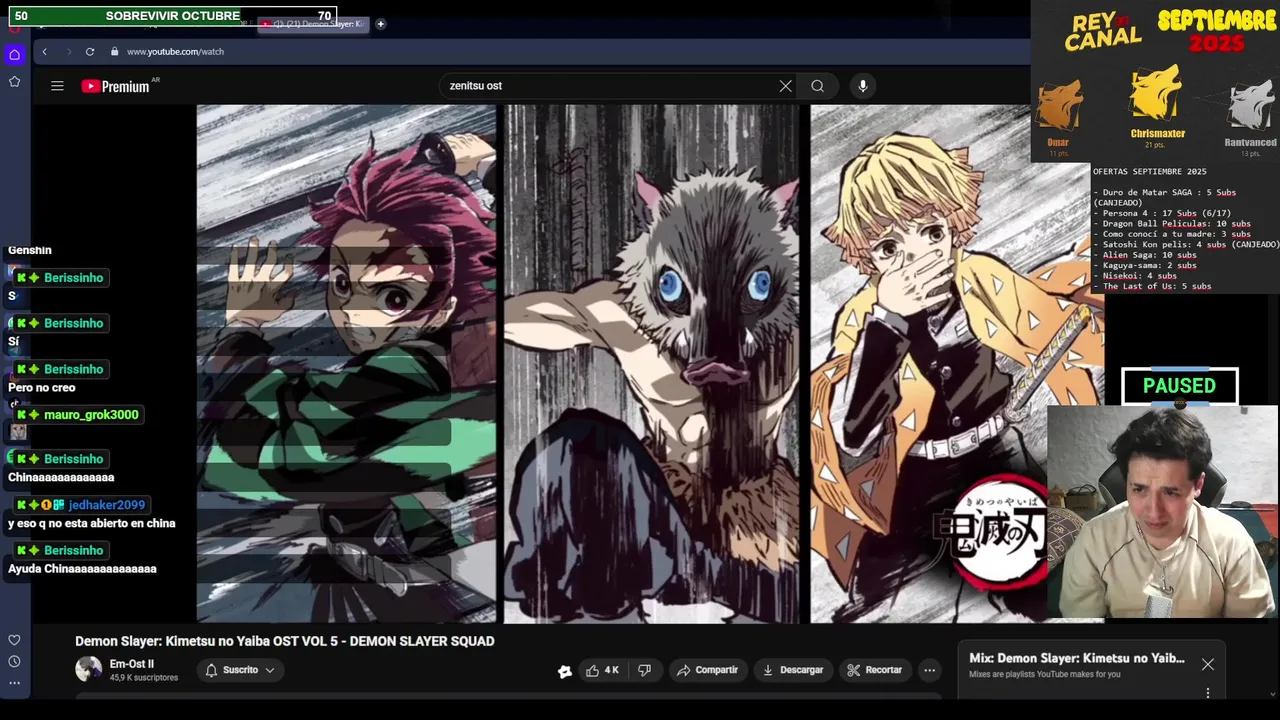Open the mix playlist vertical dots menu

pos(1208,692)
